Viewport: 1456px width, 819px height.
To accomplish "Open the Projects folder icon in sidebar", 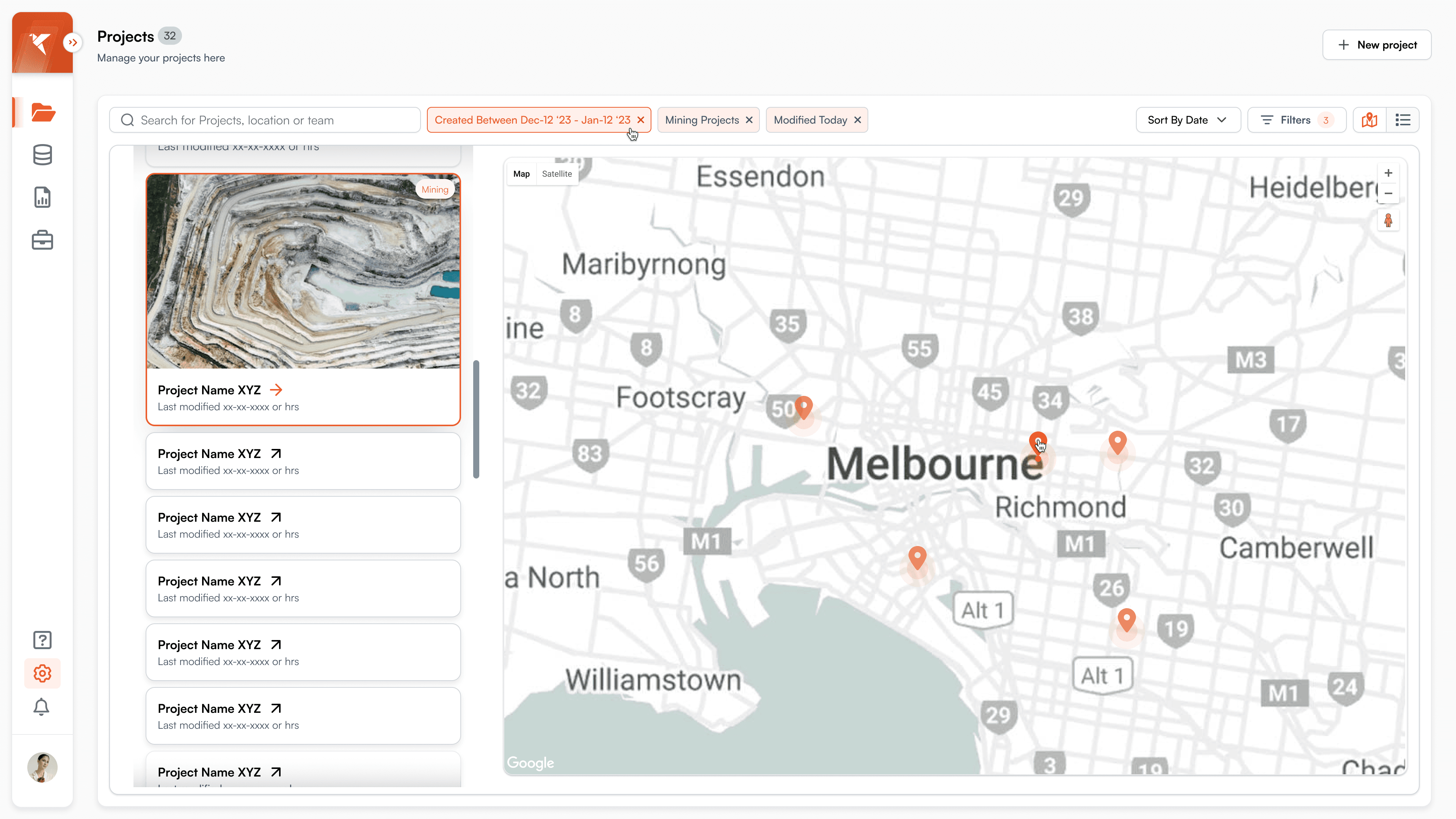I will tap(43, 113).
